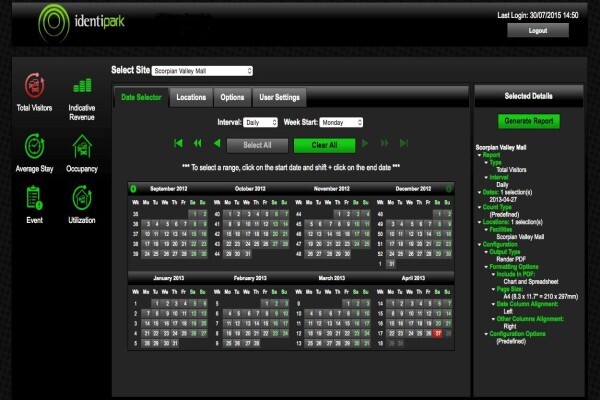600x400 pixels.
Task: Click the Last Login timestamp text
Action: (x=538, y=15)
